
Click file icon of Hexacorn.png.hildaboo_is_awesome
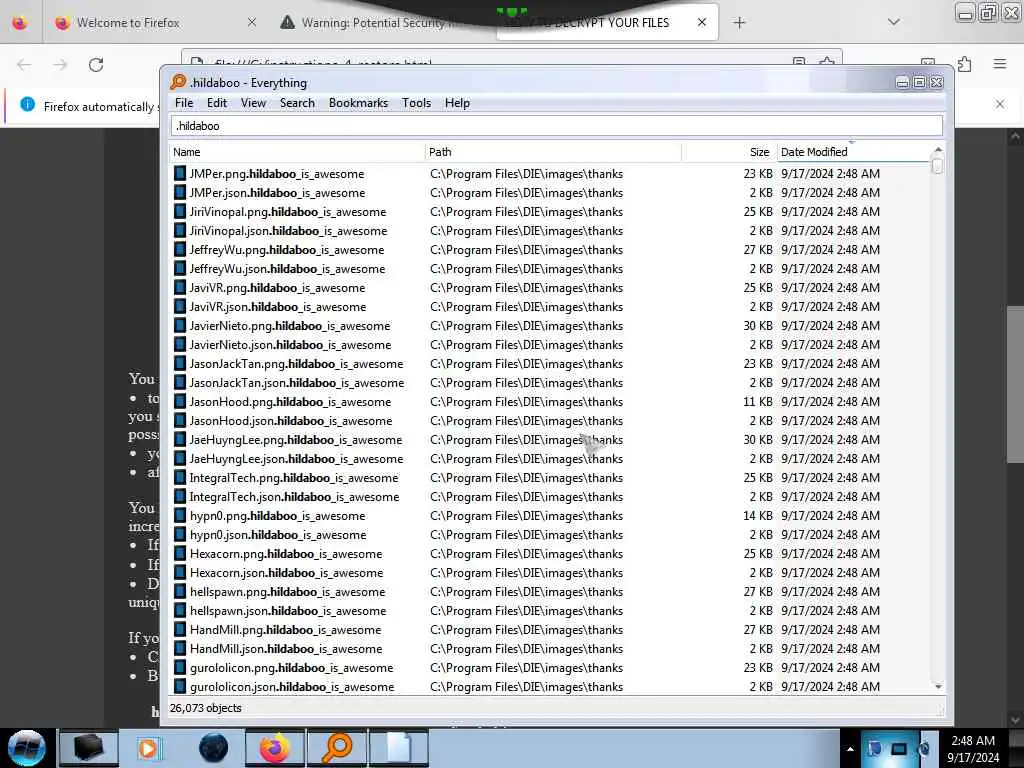point(180,554)
